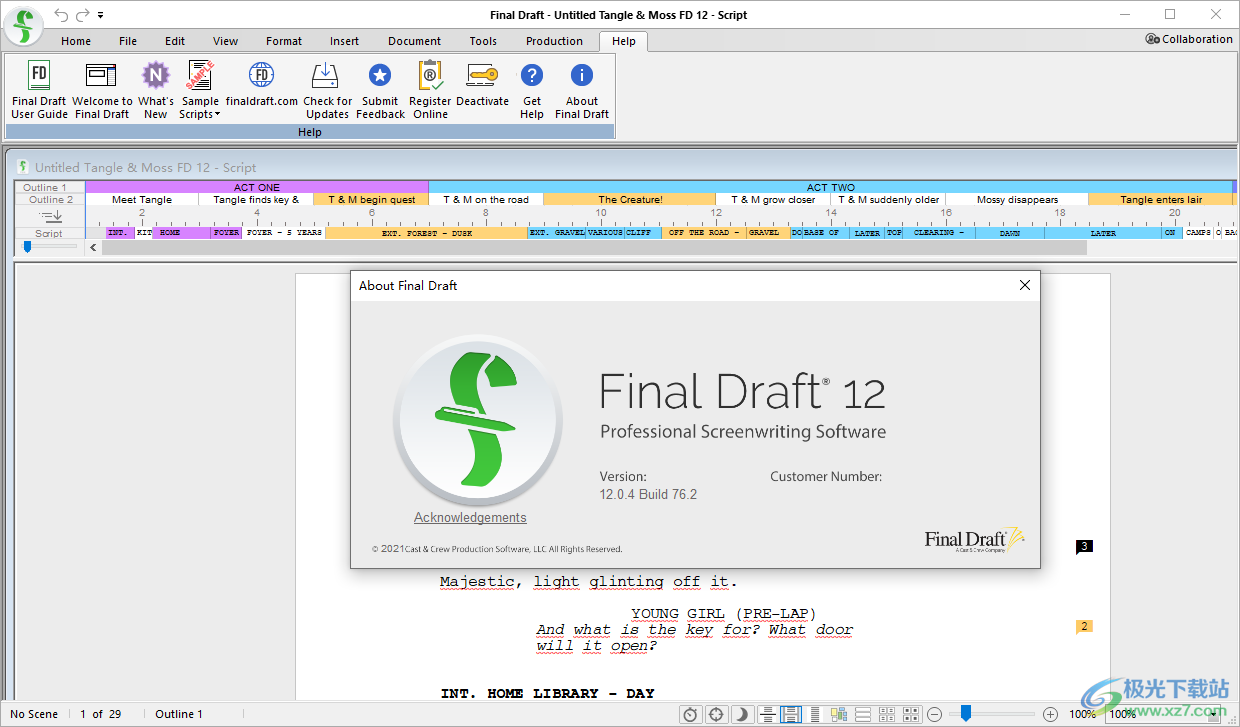
Task: Switch to Normal view layout icon
Action: point(767,714)
